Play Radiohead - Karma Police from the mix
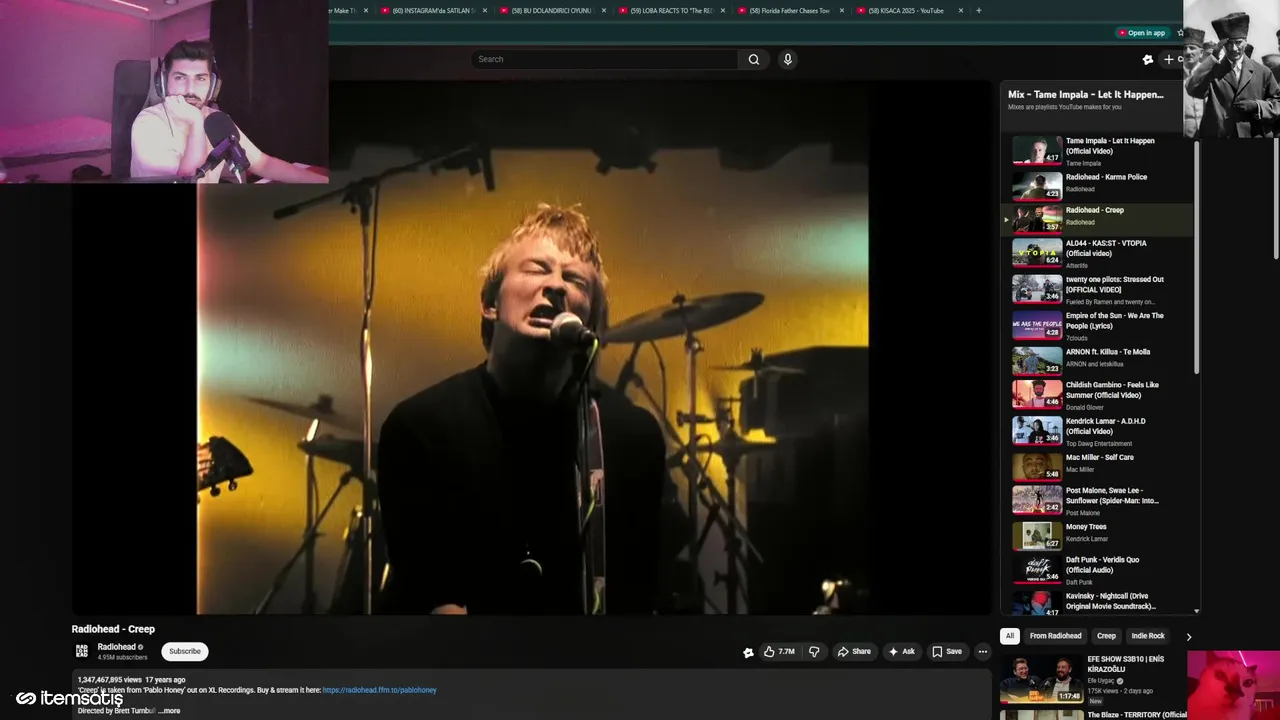The image size is (1280, 720). (1098, 185)
